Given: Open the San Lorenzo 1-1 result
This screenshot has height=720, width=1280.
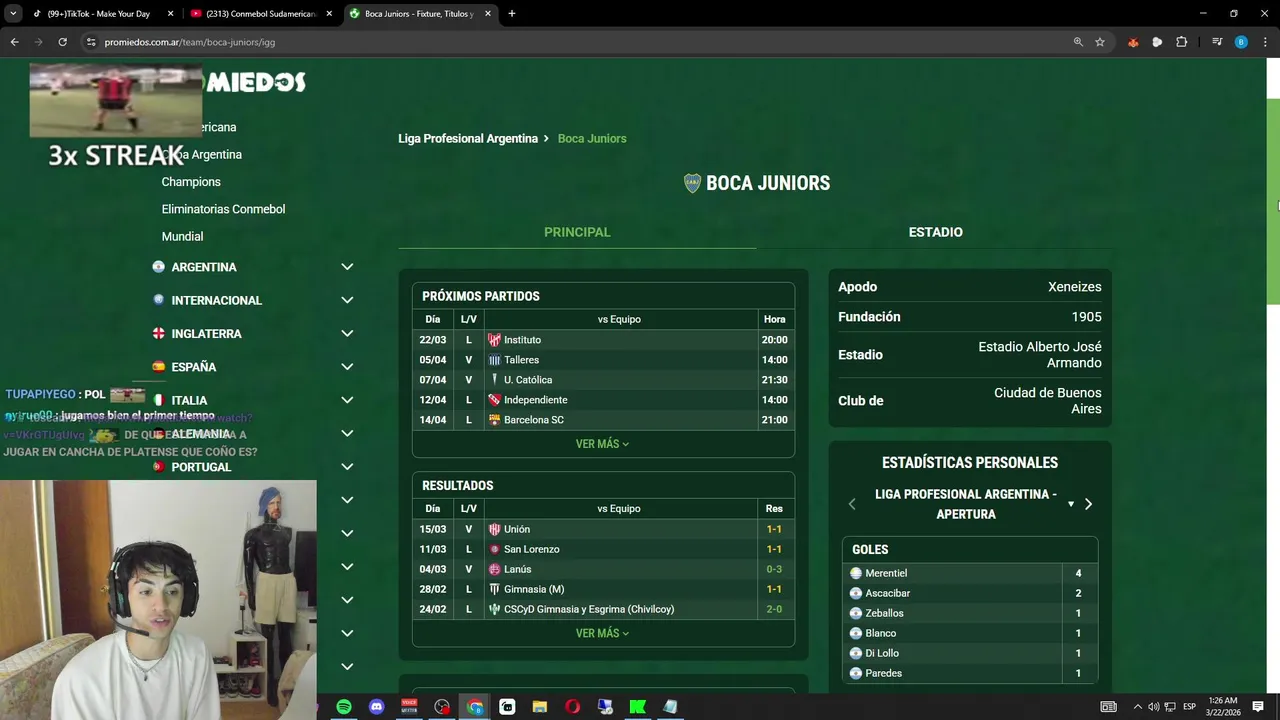Looking at the screenshot, I should (x=603, y=549).
